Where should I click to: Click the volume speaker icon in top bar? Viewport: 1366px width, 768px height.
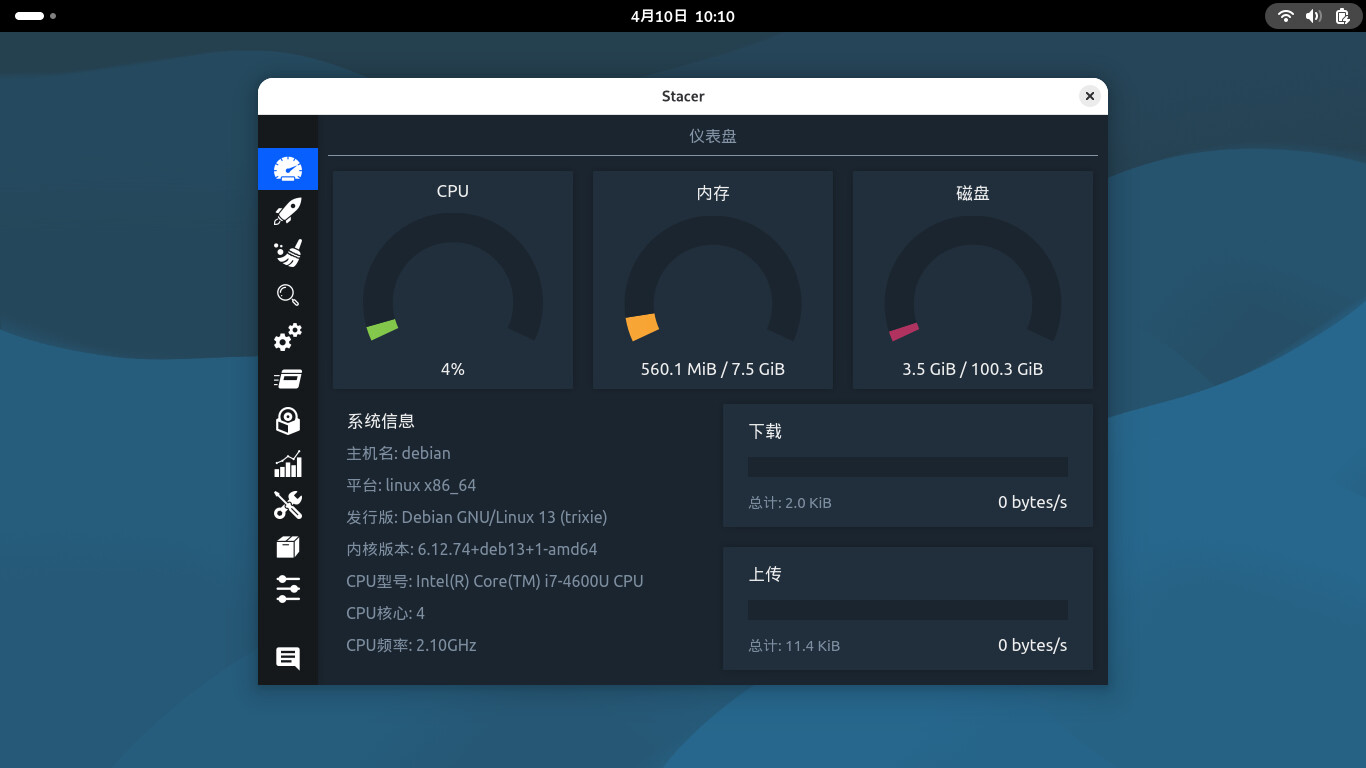[1313, 16]
